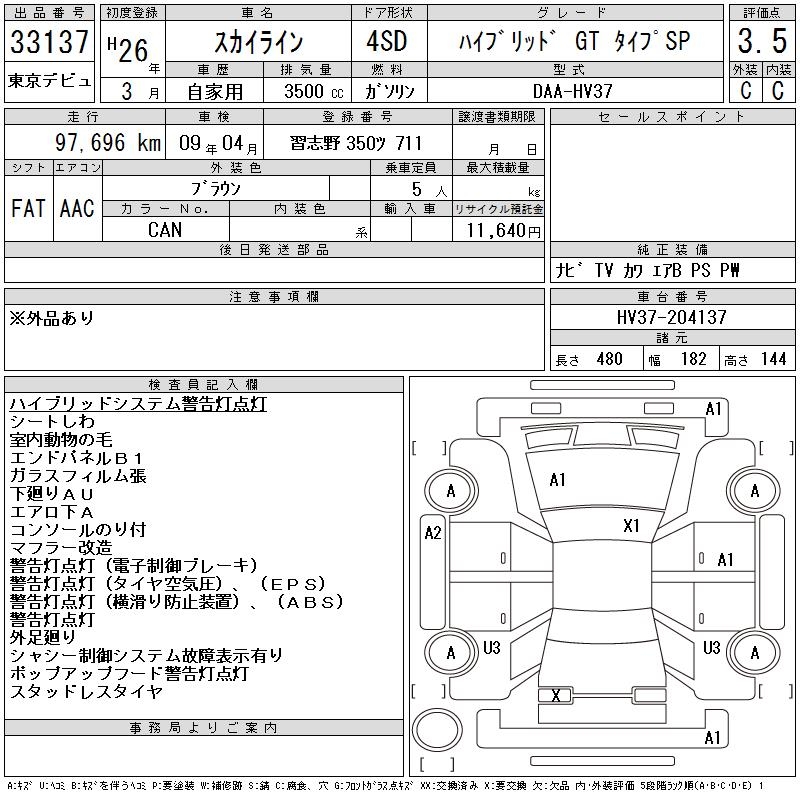Select the overall score 3.5
Image resolution: width=800 pixels, height=800 pixels.
pos(762,41)
